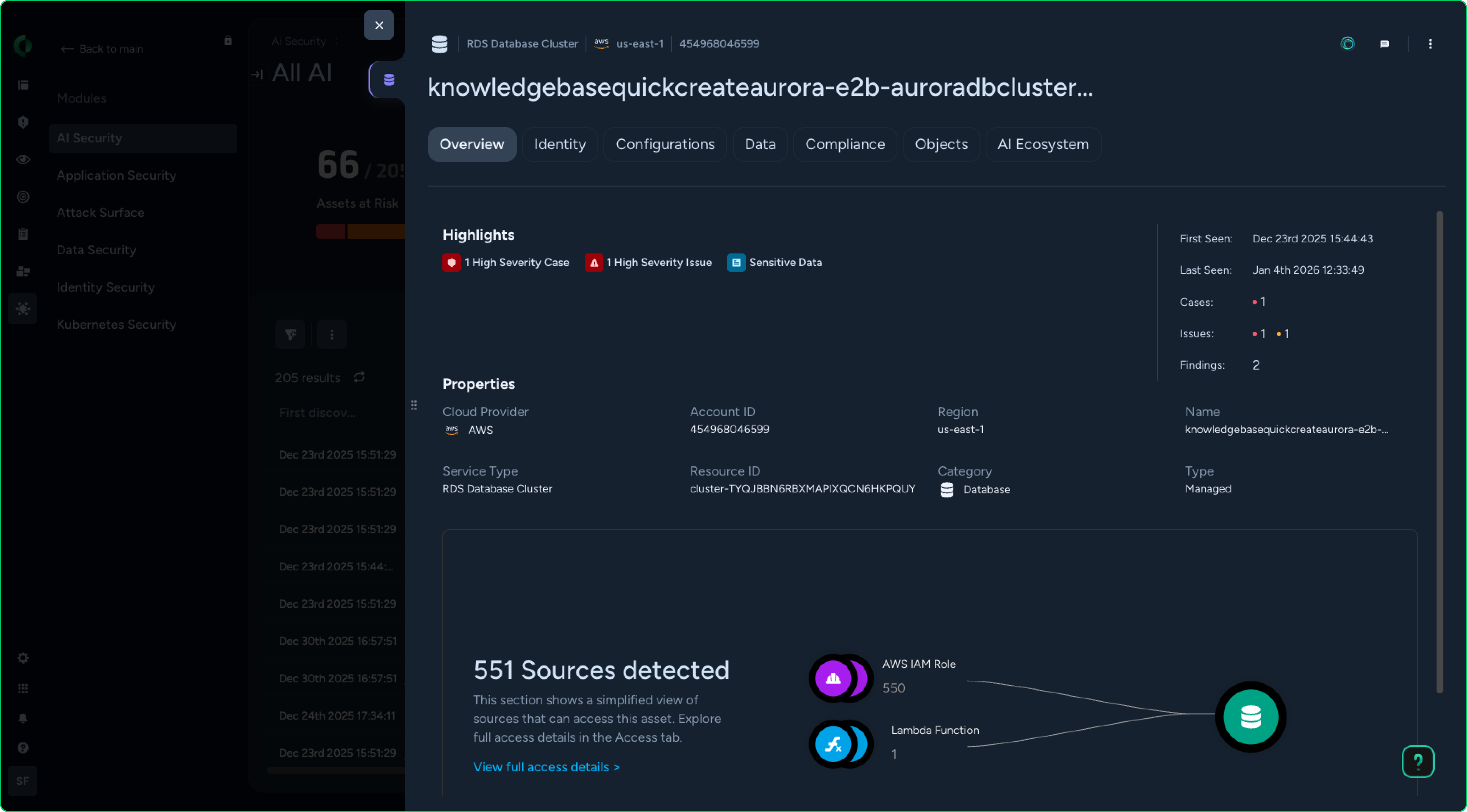Click the AWS IAM Role source icon

coord(834,678)
